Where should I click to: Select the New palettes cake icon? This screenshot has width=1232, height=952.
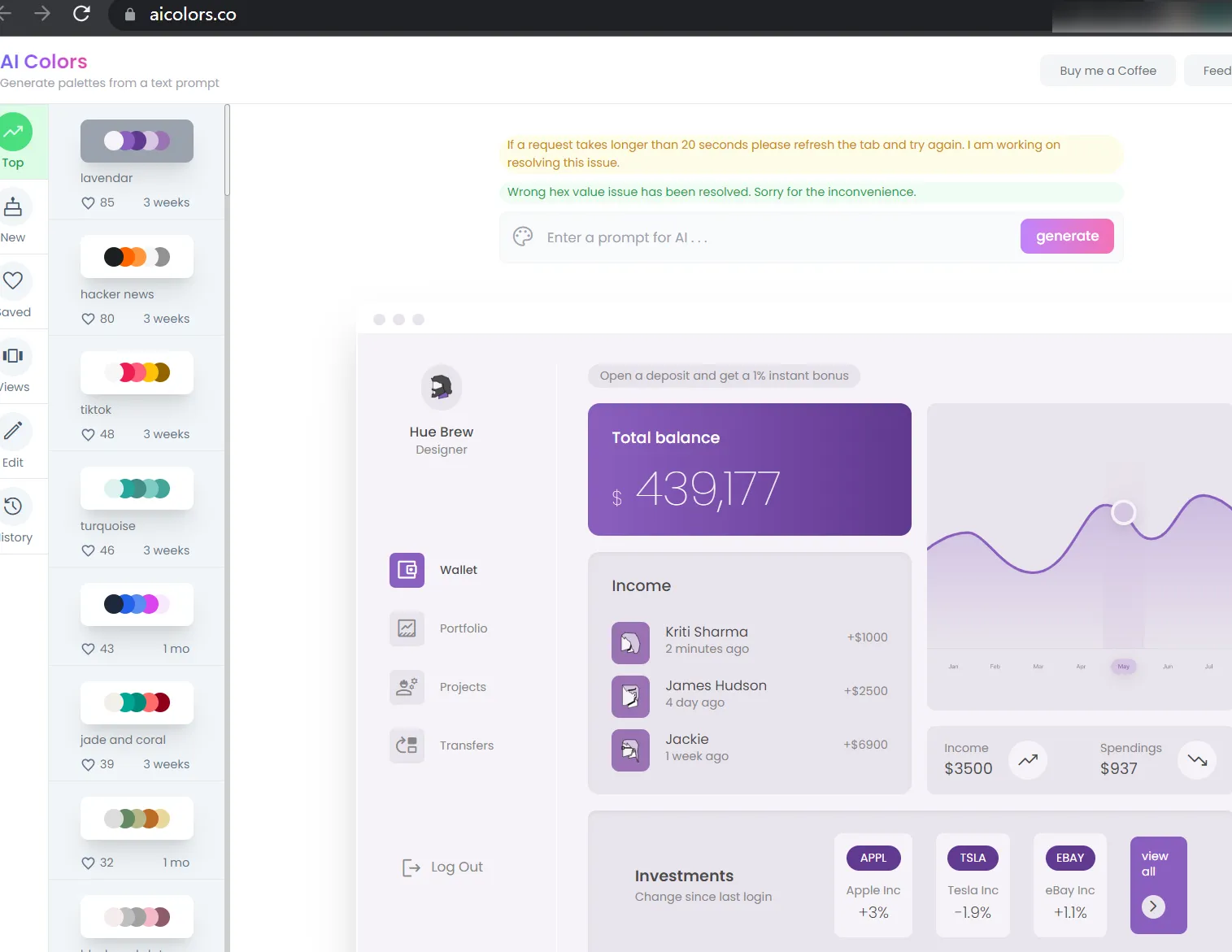[13, 207]
